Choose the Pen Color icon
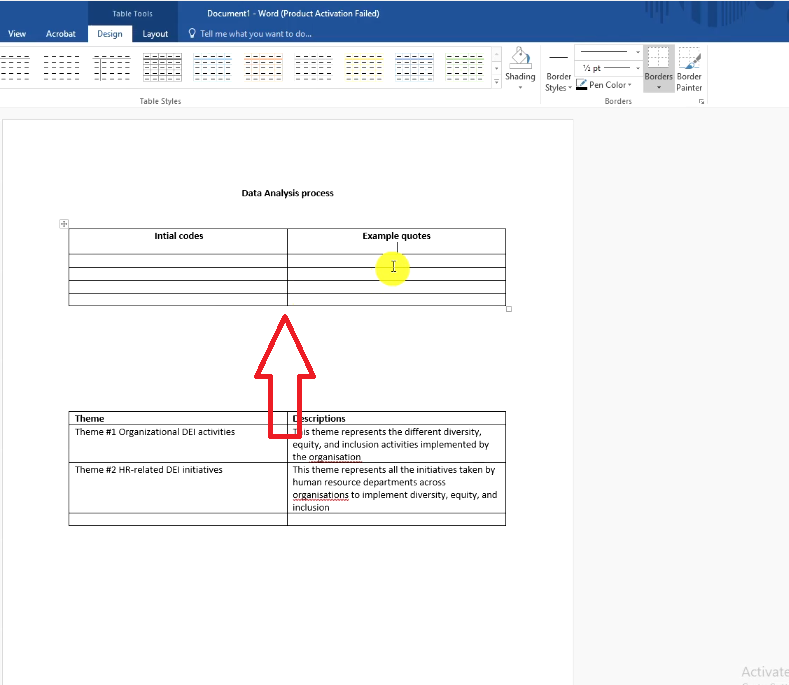Screen dimensions: 789x685 coord(581,85)
